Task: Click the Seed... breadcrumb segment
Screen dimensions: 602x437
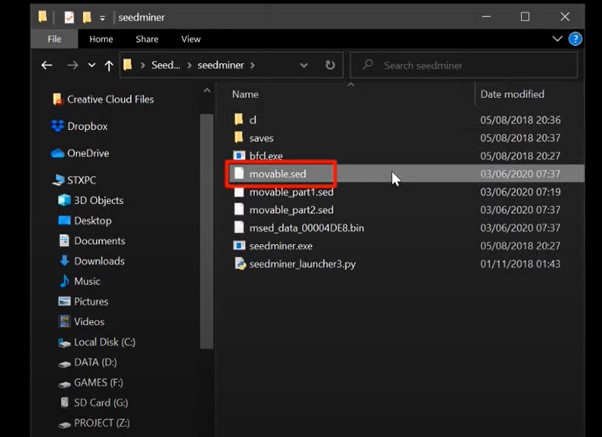Action: click(165, 65)
